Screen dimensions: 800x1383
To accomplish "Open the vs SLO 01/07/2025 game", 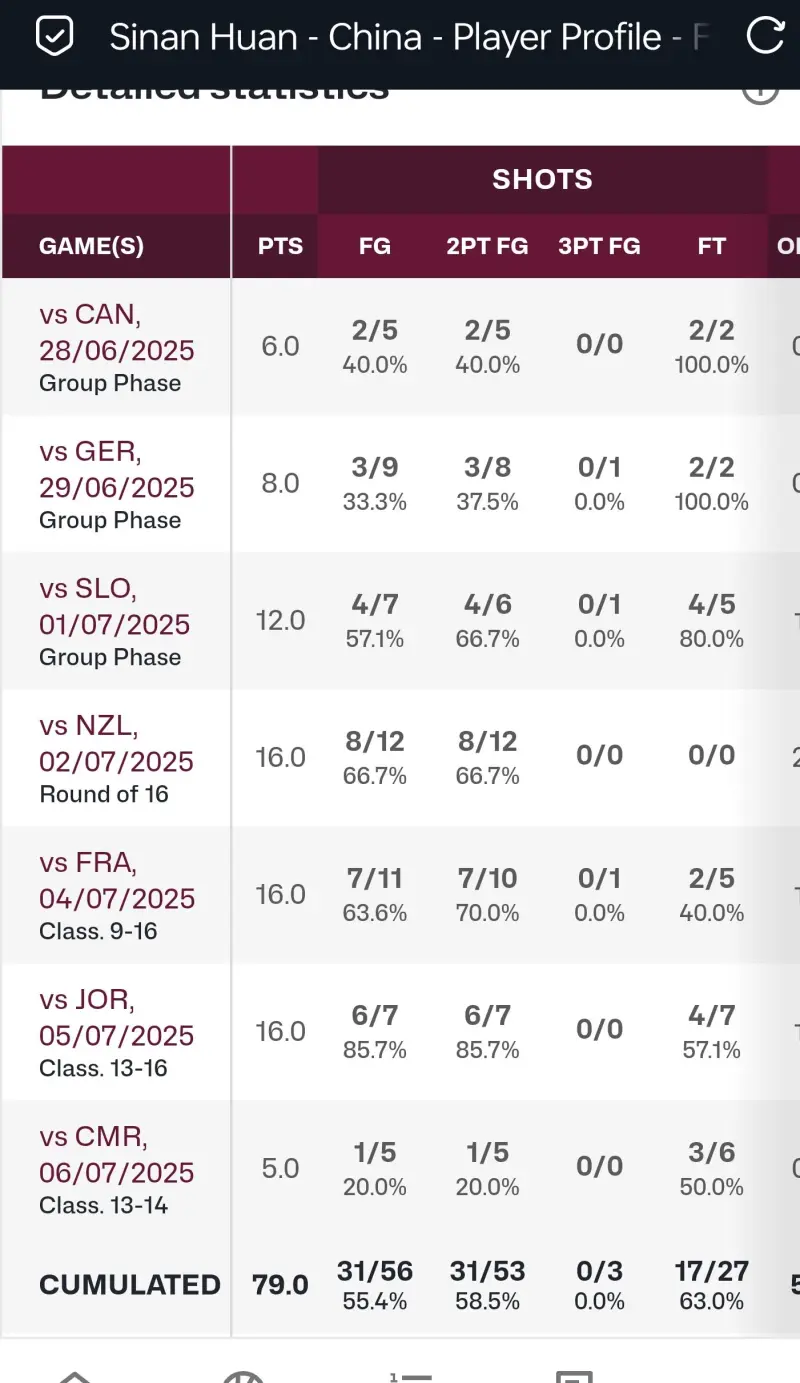I will tap(114, 607).
